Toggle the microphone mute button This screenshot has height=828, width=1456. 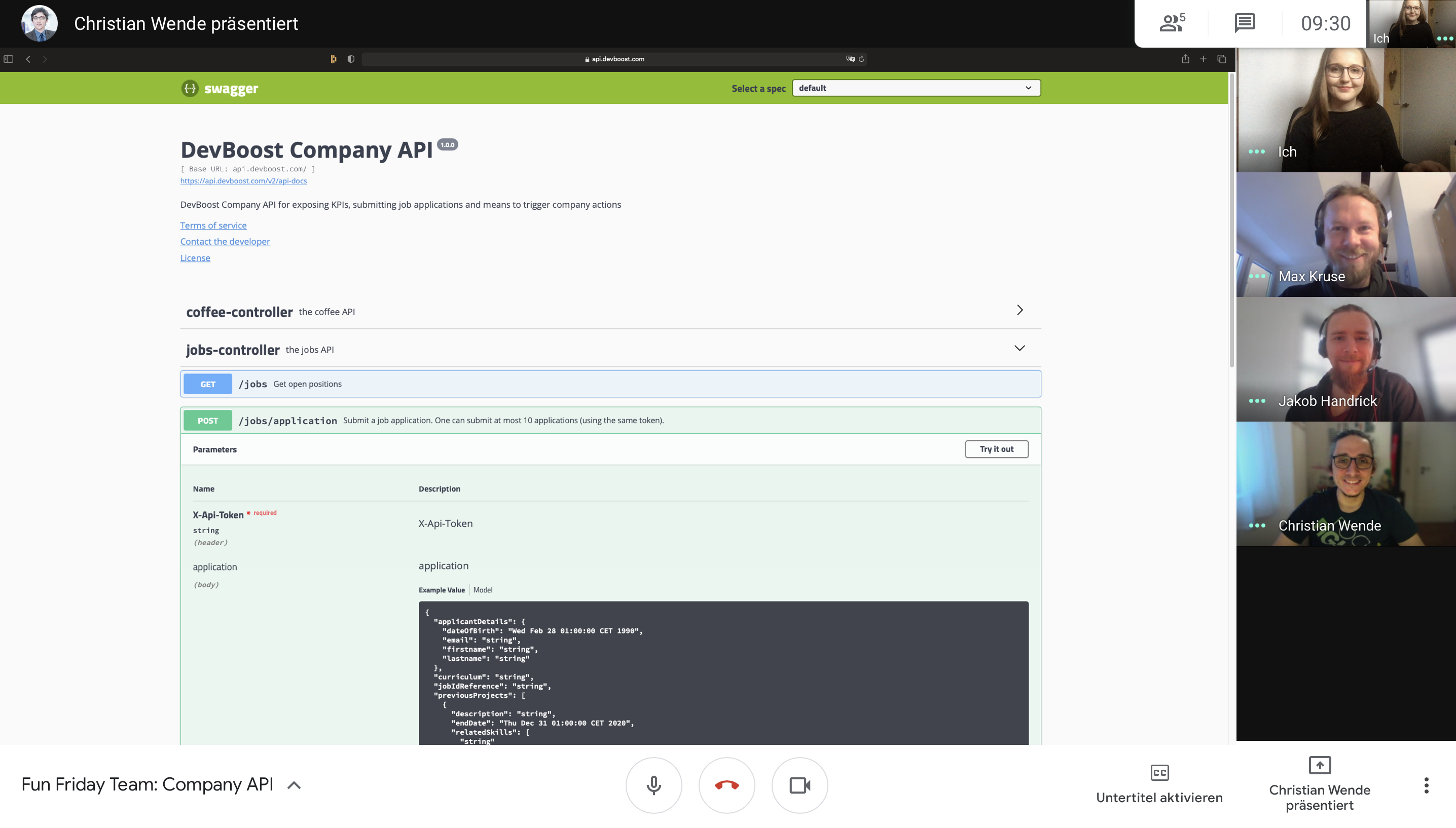[653, 785]
